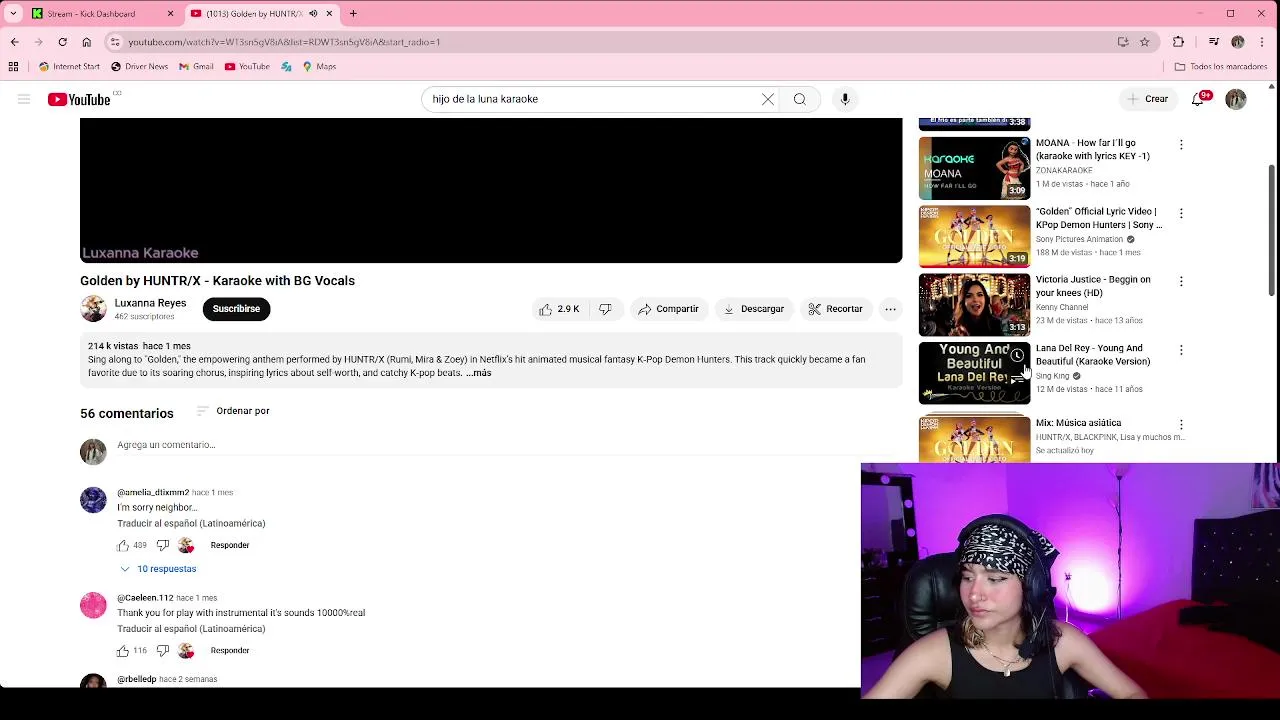Go to YouTube home via logo
The width and height of the screenshot is (1280, 720).
(x=79, y=99)
